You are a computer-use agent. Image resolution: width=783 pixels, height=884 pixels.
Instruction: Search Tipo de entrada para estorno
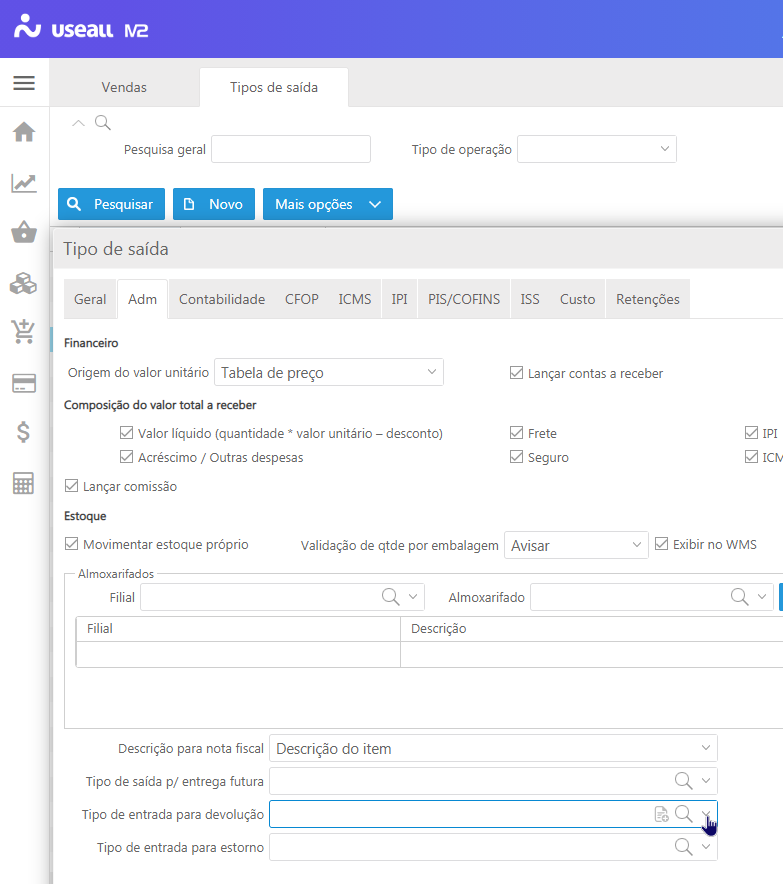pyautogui.click(x=684, y=847)
